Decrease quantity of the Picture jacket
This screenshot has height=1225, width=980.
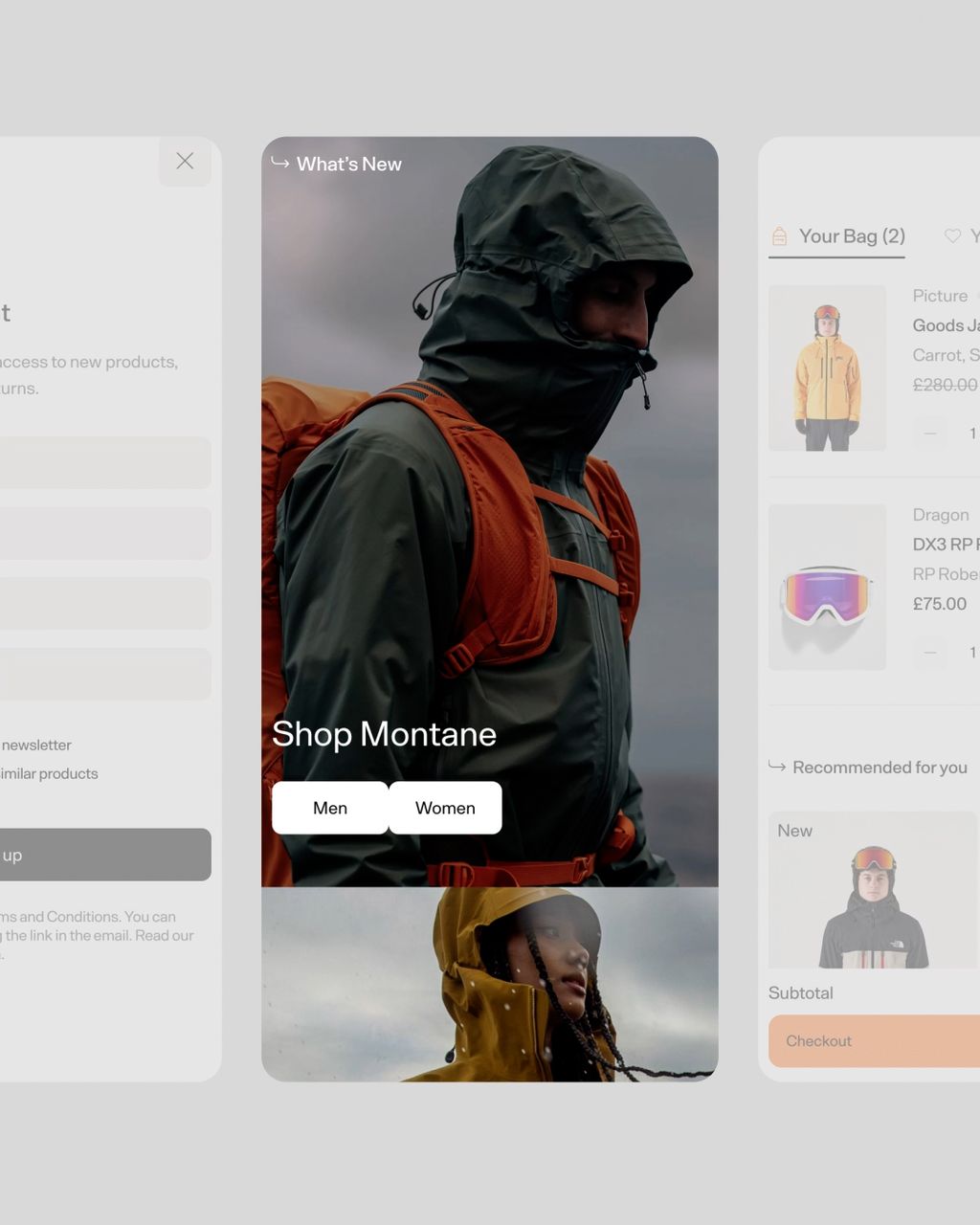coord(930,434)
